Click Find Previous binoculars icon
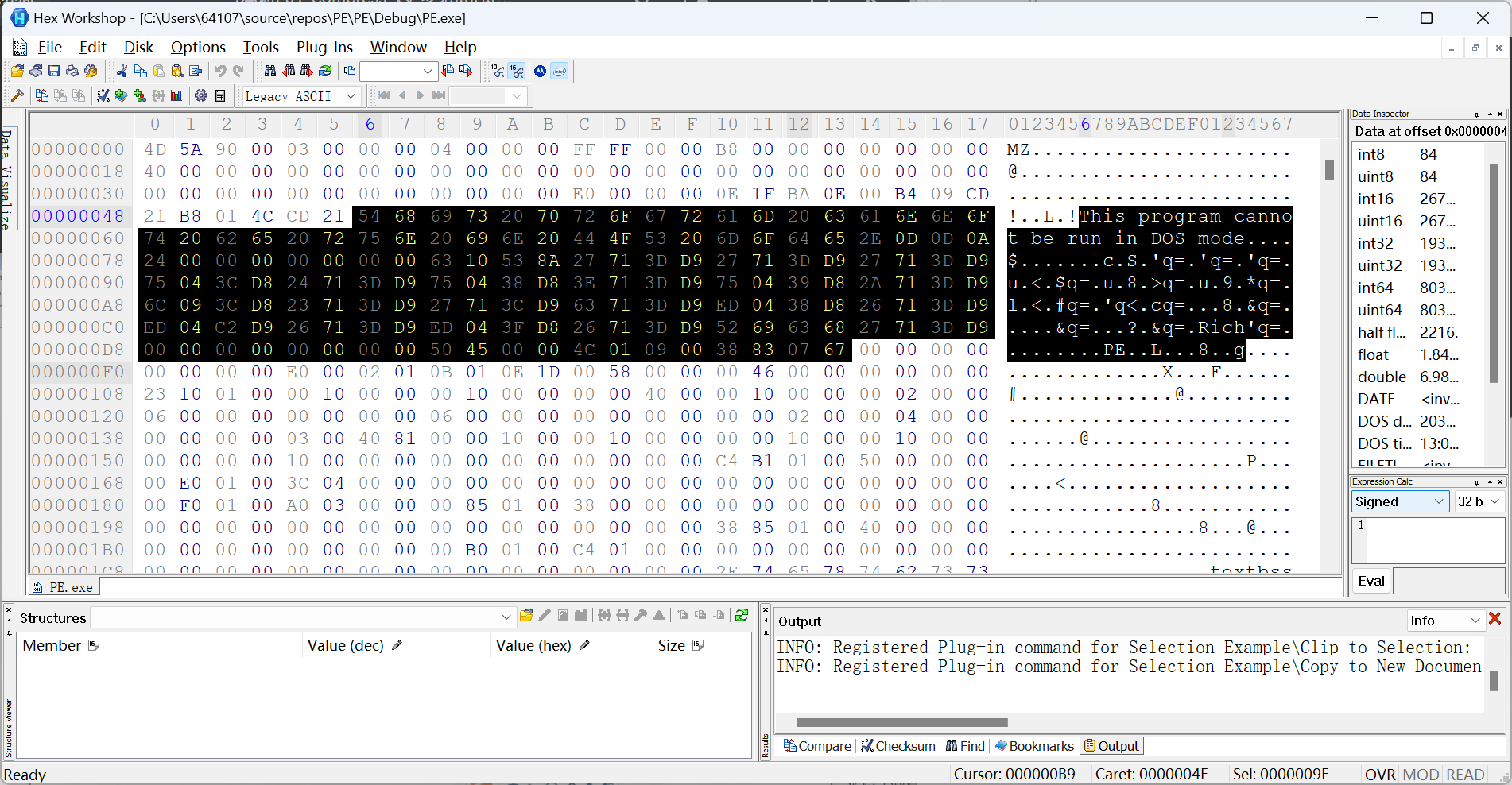The width and height of the screenshot is (1512, 785). coord(289,72)
